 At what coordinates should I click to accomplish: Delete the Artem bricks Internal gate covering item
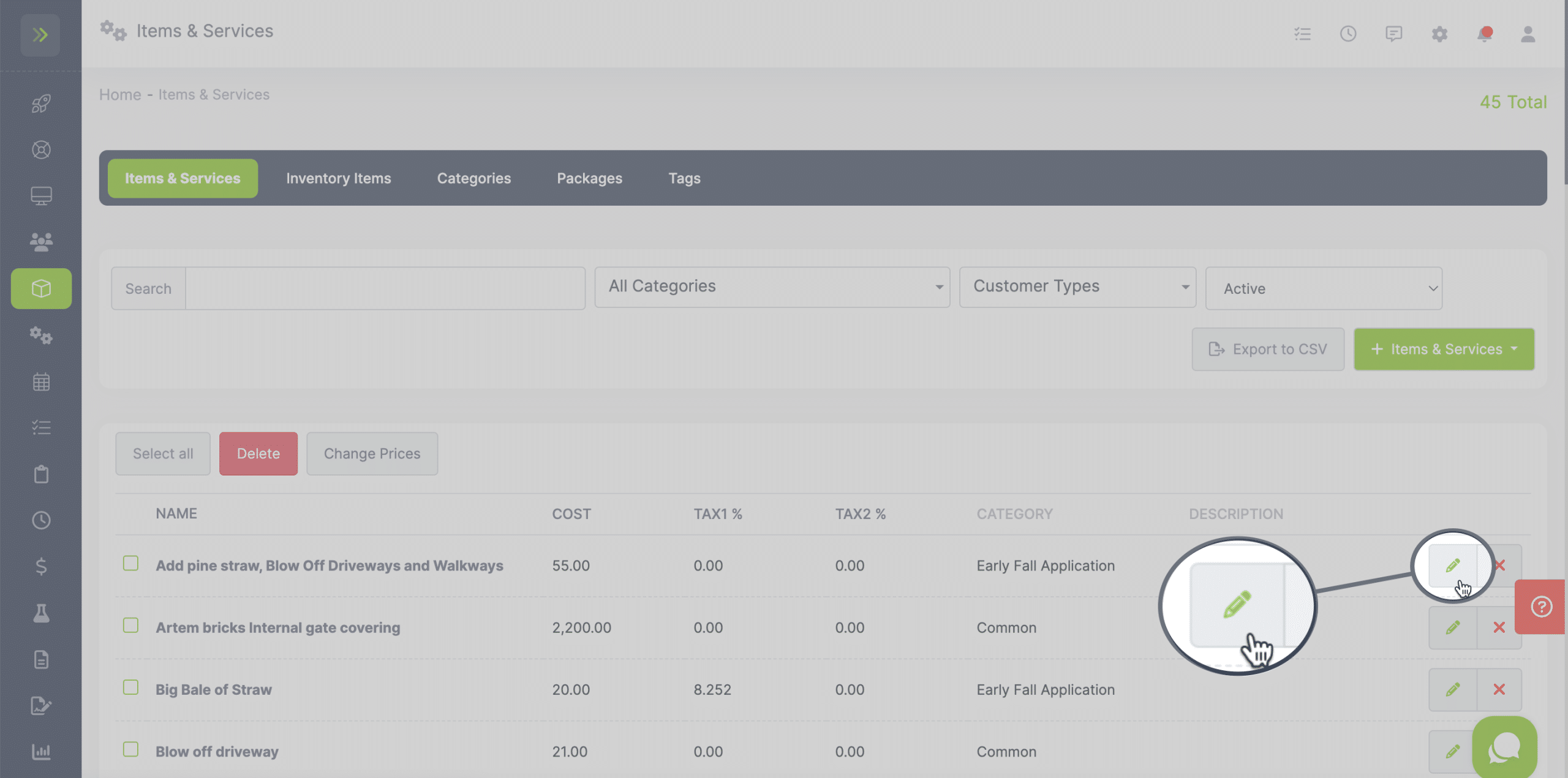1499,627
